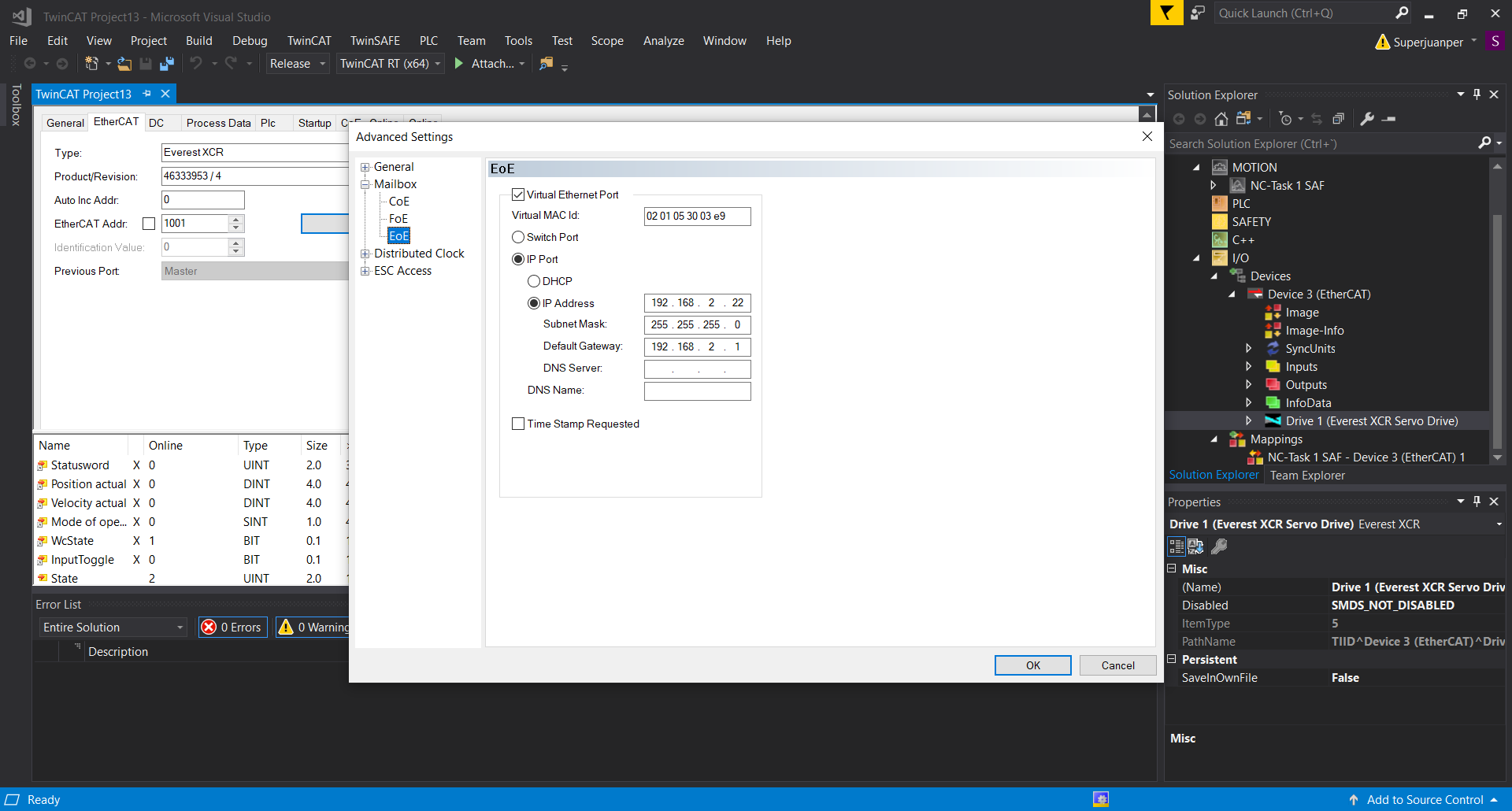Uncheck the Virtual Ethernet Port checkbox
This screenshot has height=811, width=1512.
click(x=518, y=194)
